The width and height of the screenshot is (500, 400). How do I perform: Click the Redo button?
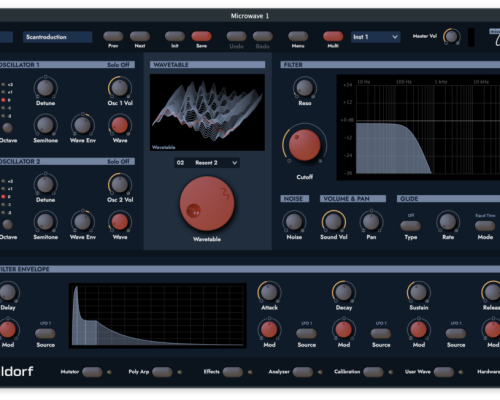point(263,36)
